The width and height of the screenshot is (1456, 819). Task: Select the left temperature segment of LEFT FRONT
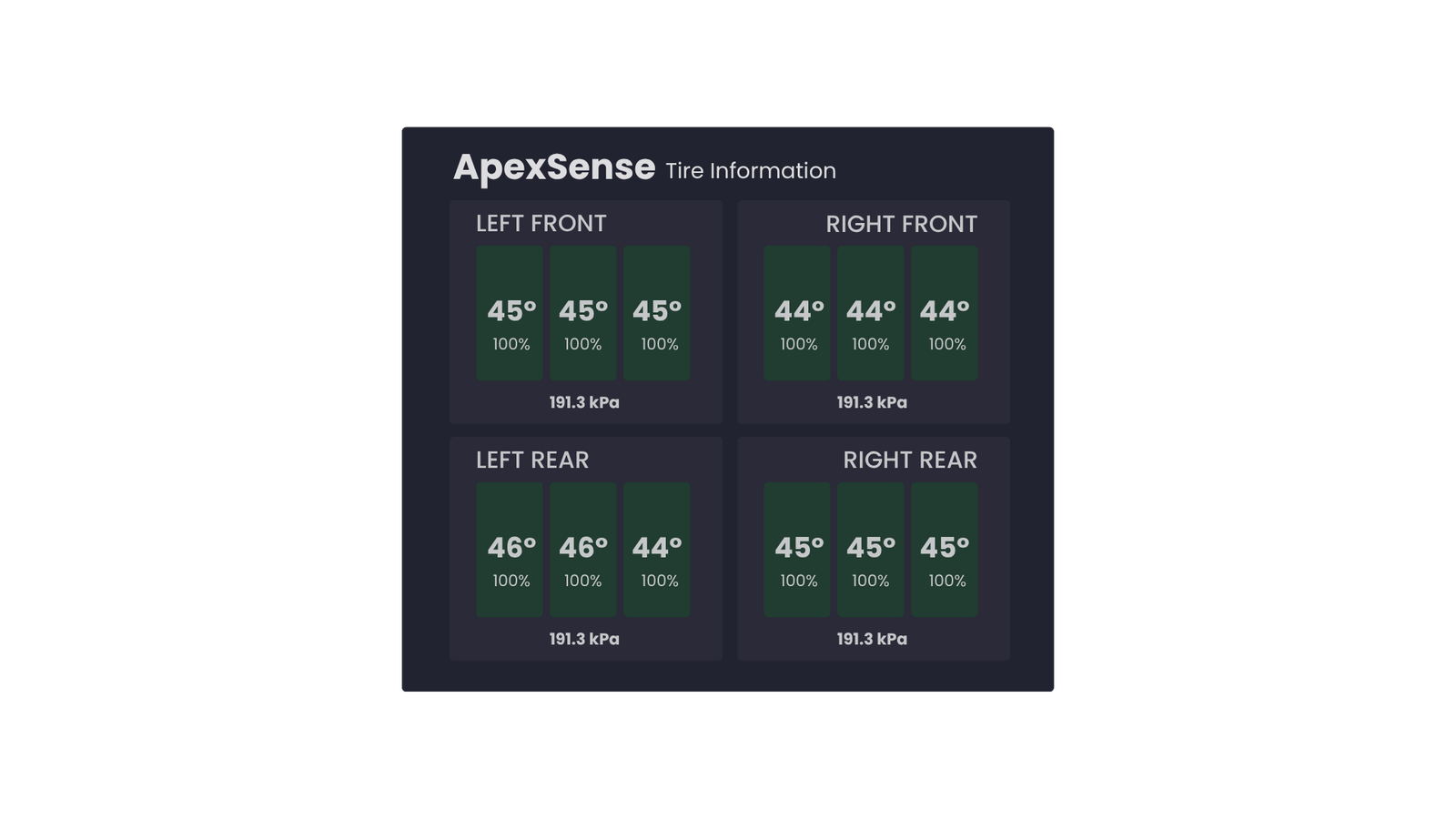(509, 313)
